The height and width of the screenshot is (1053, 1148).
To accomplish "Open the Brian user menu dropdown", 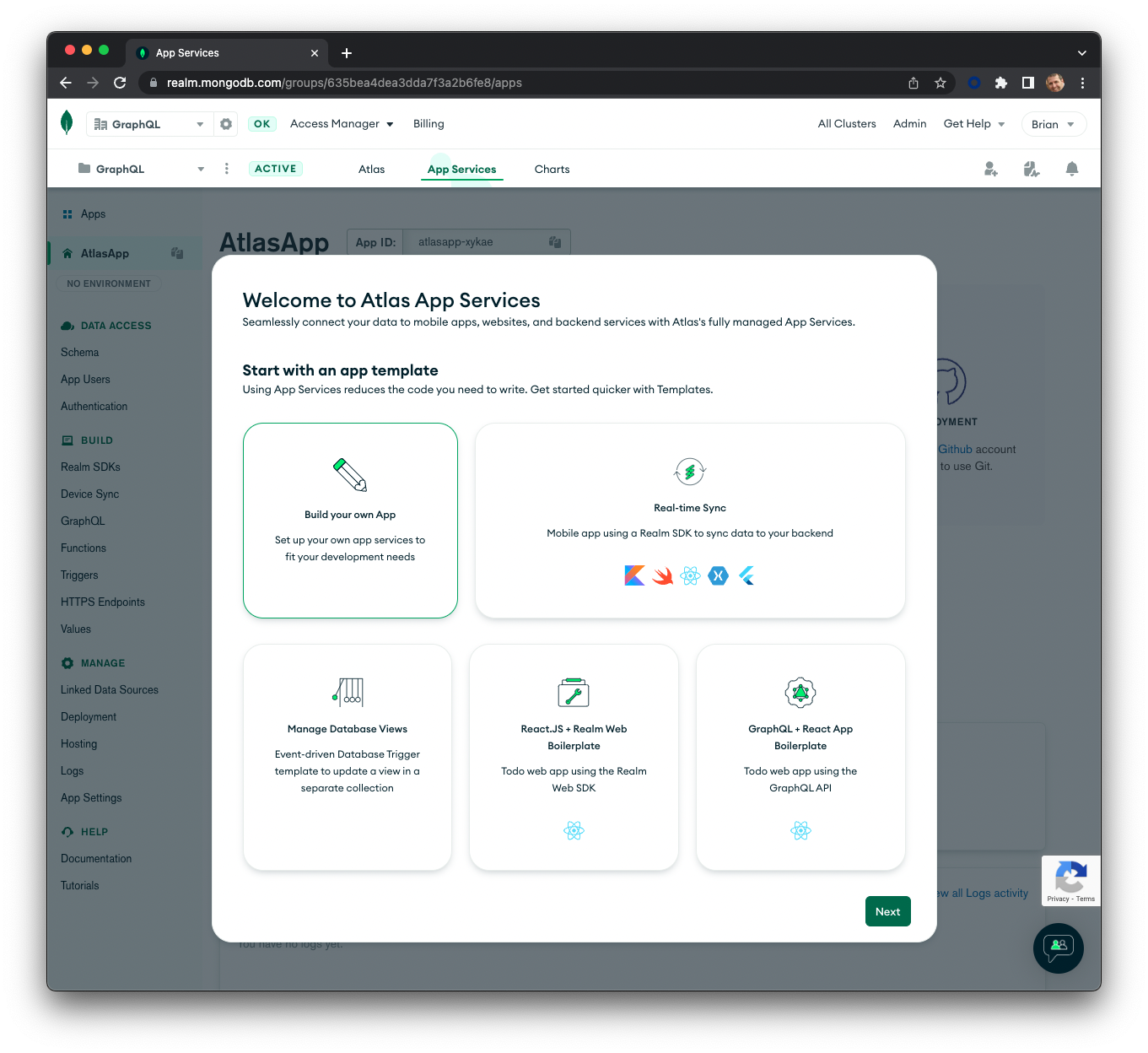I will pyautogui.click(x=1054, y=124).
